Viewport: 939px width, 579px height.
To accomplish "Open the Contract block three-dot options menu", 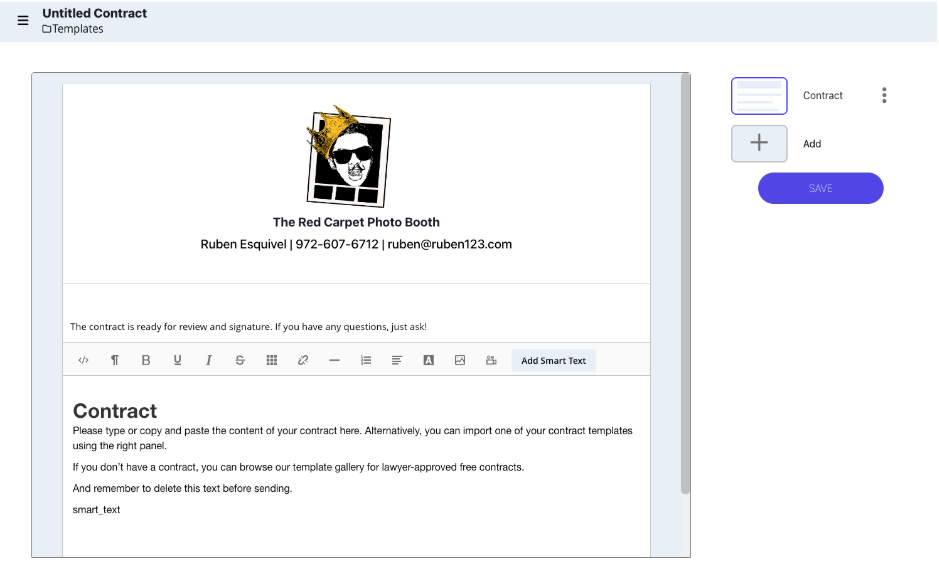I will [x=884, y=95].
